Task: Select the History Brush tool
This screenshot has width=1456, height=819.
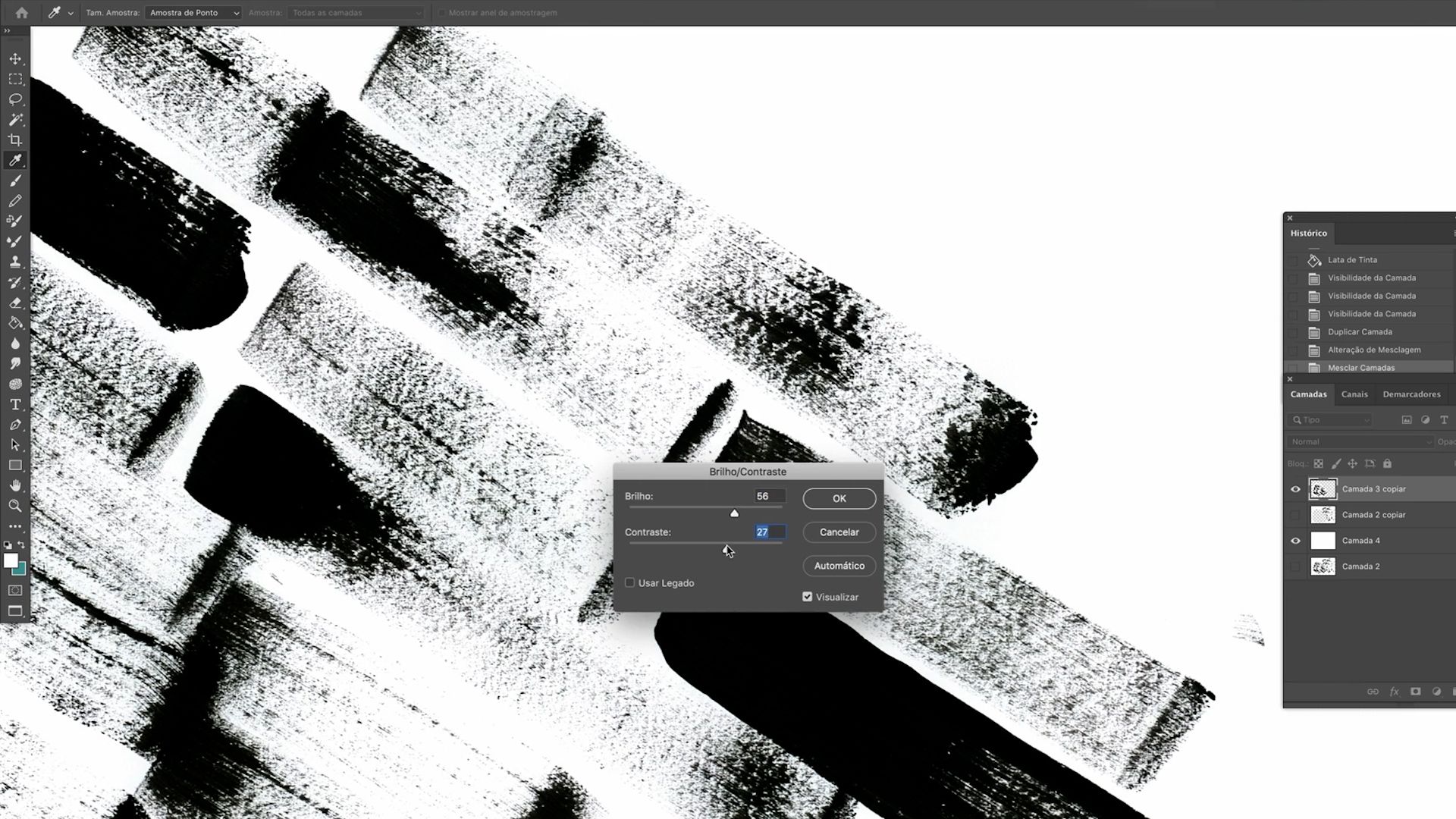Action: [x=15, y=282]
